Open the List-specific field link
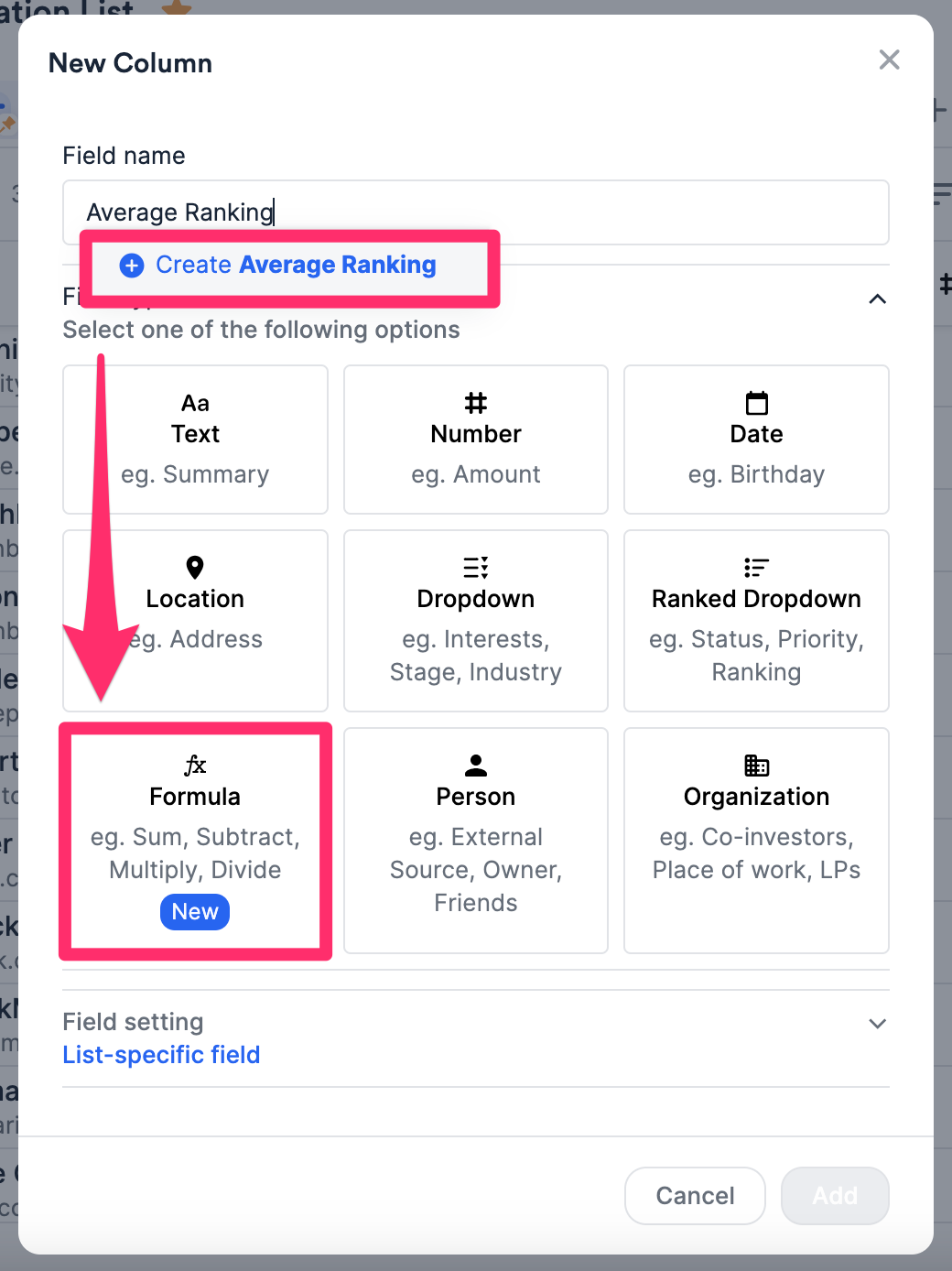The height and width of the screenshot is (1271, 952). 161,1055
